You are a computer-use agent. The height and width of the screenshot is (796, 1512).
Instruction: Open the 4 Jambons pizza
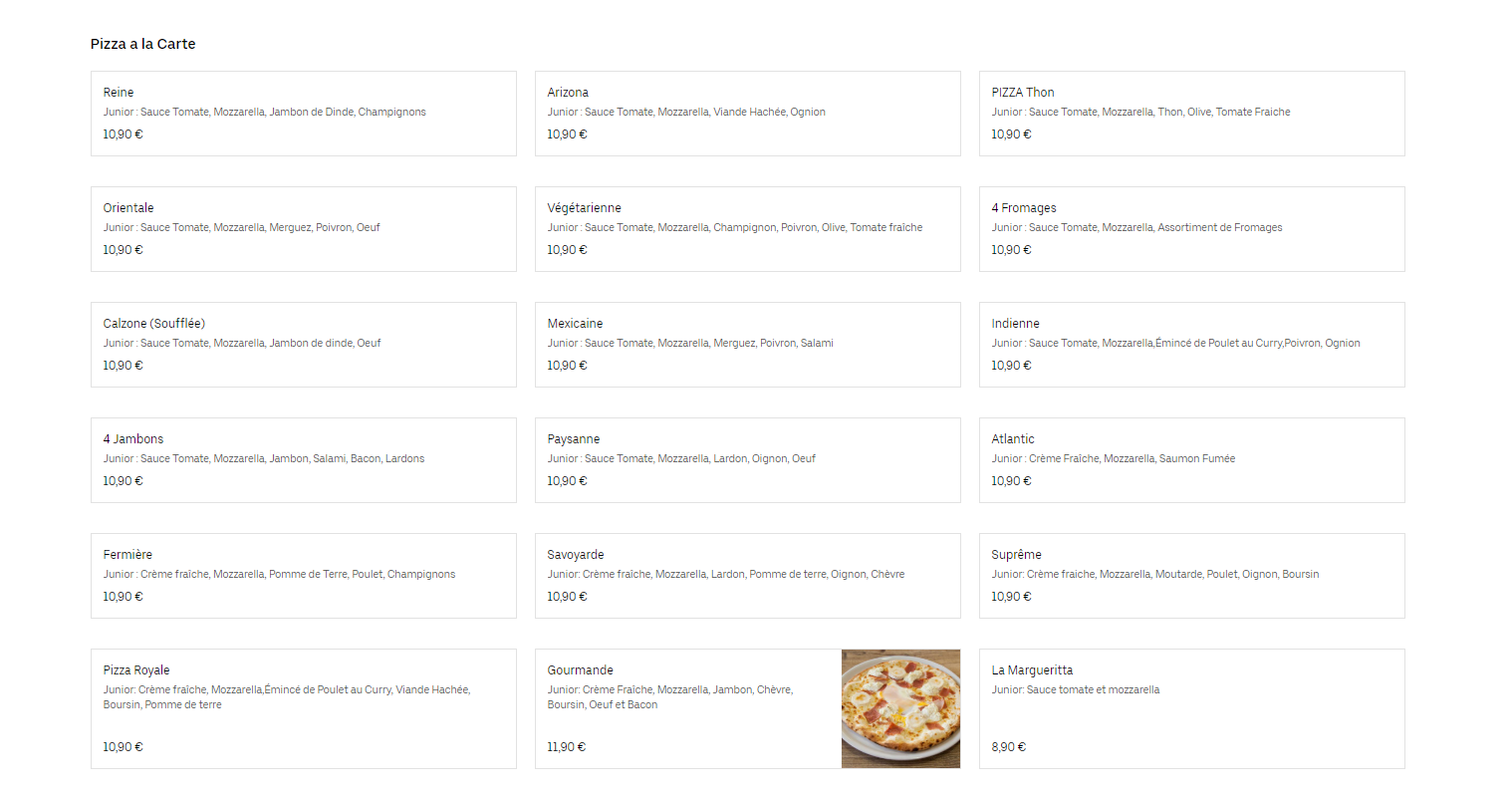pos(304,460)
